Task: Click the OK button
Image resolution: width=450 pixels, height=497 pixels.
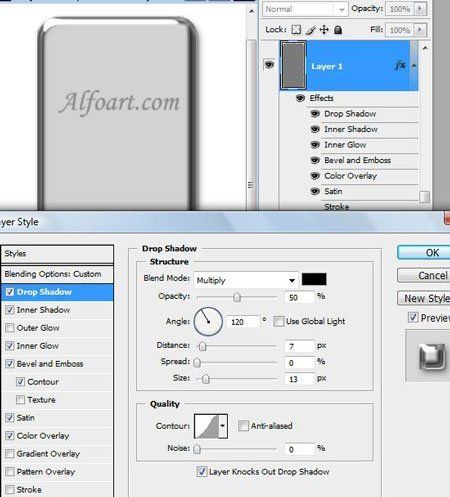Action: tap(424, 253)
